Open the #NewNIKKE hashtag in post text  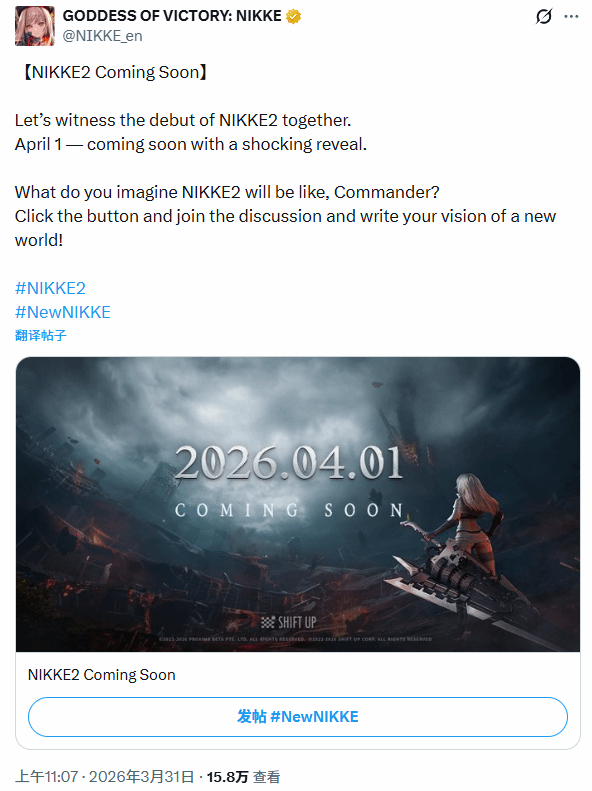63,312
